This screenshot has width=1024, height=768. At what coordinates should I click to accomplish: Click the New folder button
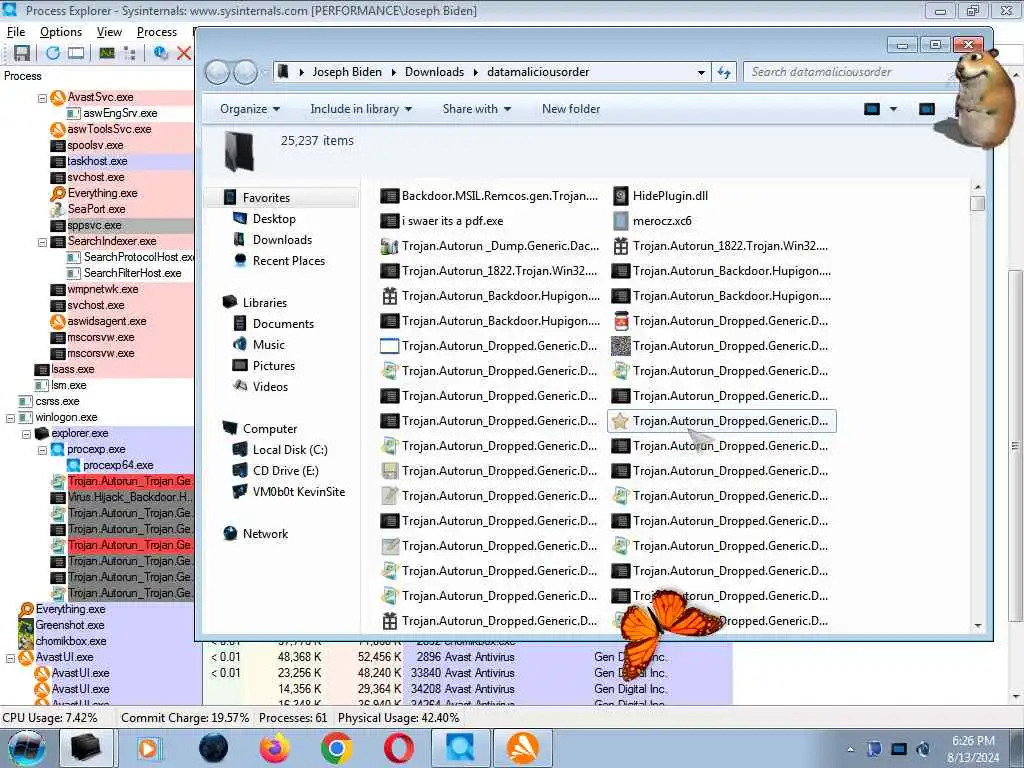tap(571, 109)
